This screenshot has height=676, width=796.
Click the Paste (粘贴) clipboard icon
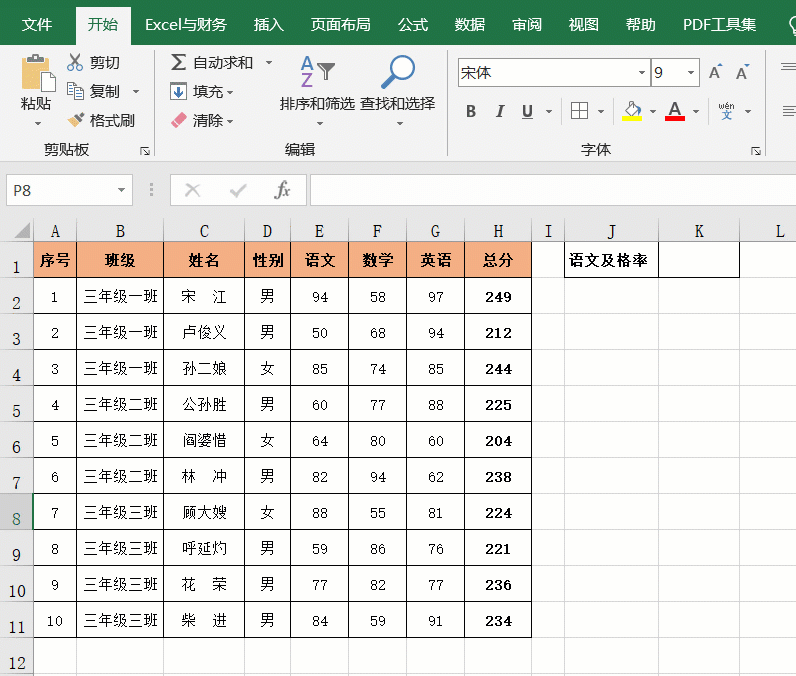click(x=36, y=74)
